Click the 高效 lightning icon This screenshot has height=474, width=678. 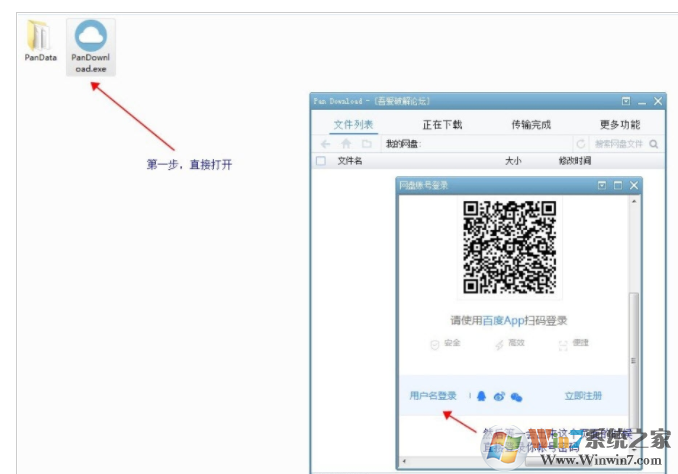pyautogui.click(x=499, y=345)
